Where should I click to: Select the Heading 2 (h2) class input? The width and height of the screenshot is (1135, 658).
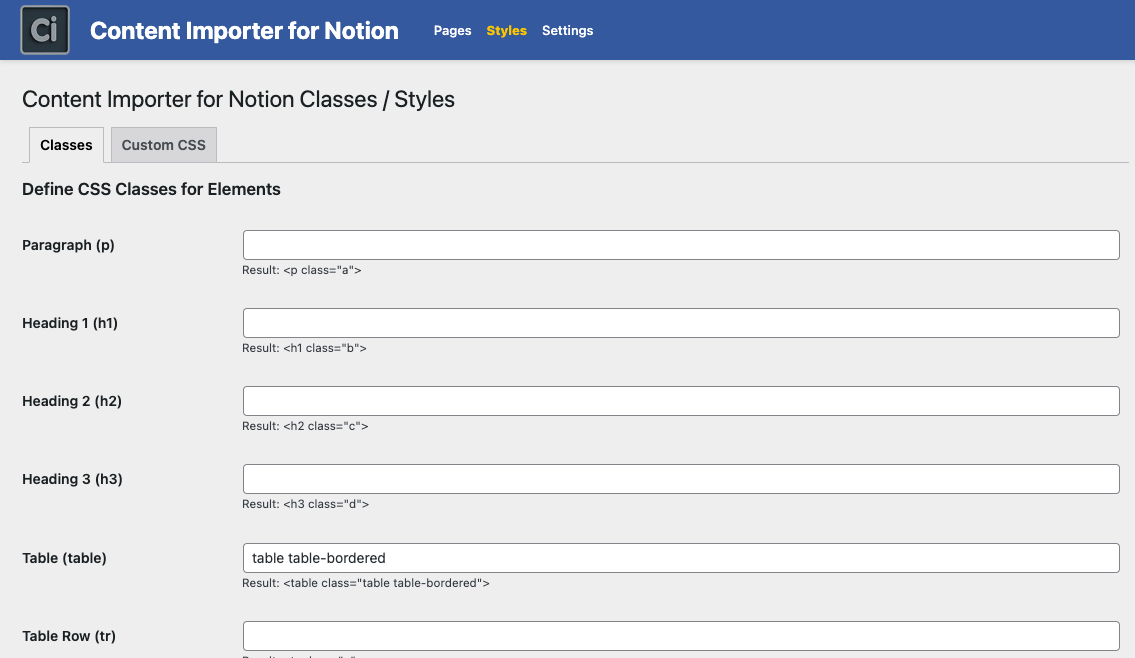click(x=680, y=401)
